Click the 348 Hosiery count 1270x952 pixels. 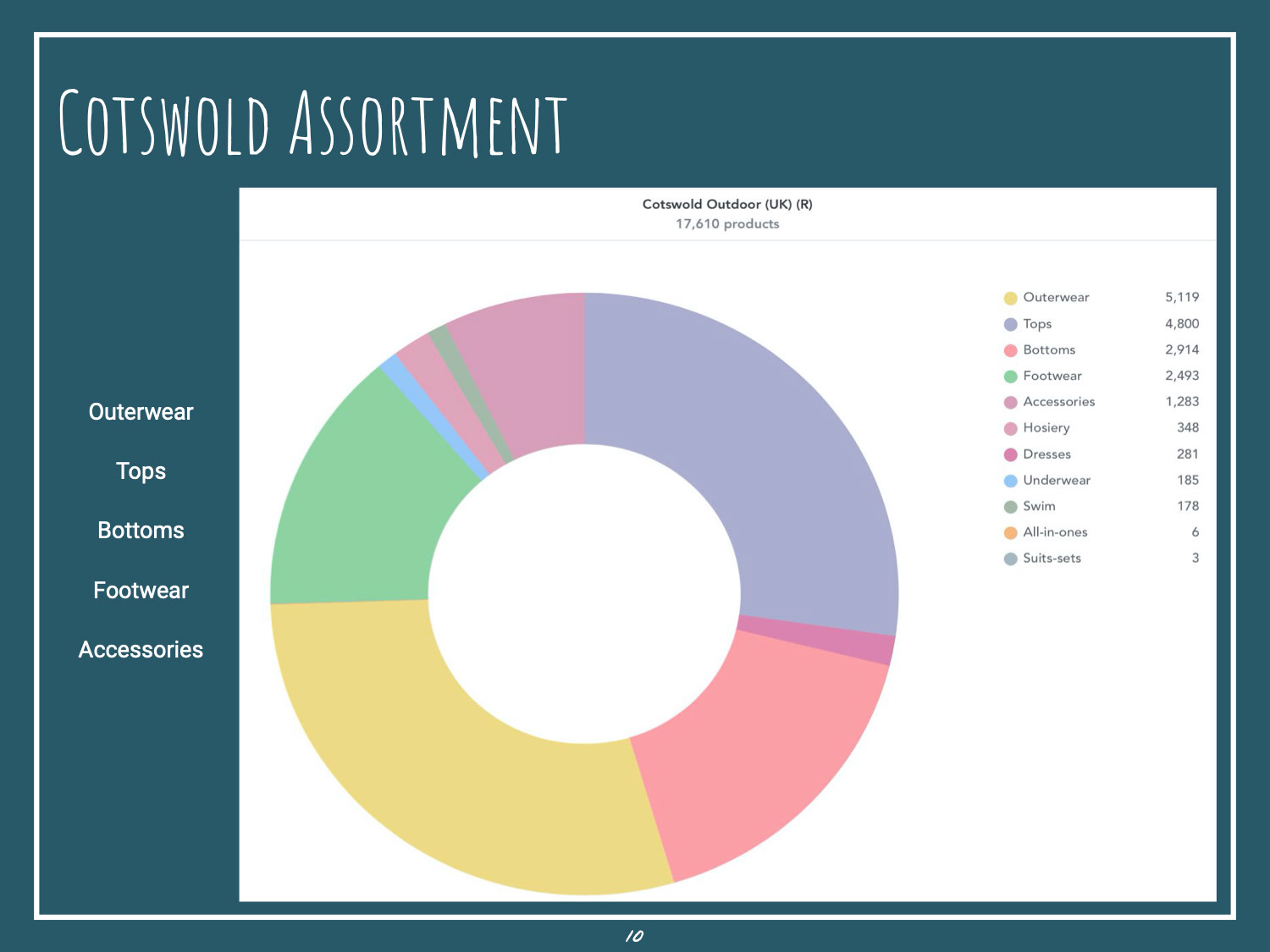click(1188, 427)
